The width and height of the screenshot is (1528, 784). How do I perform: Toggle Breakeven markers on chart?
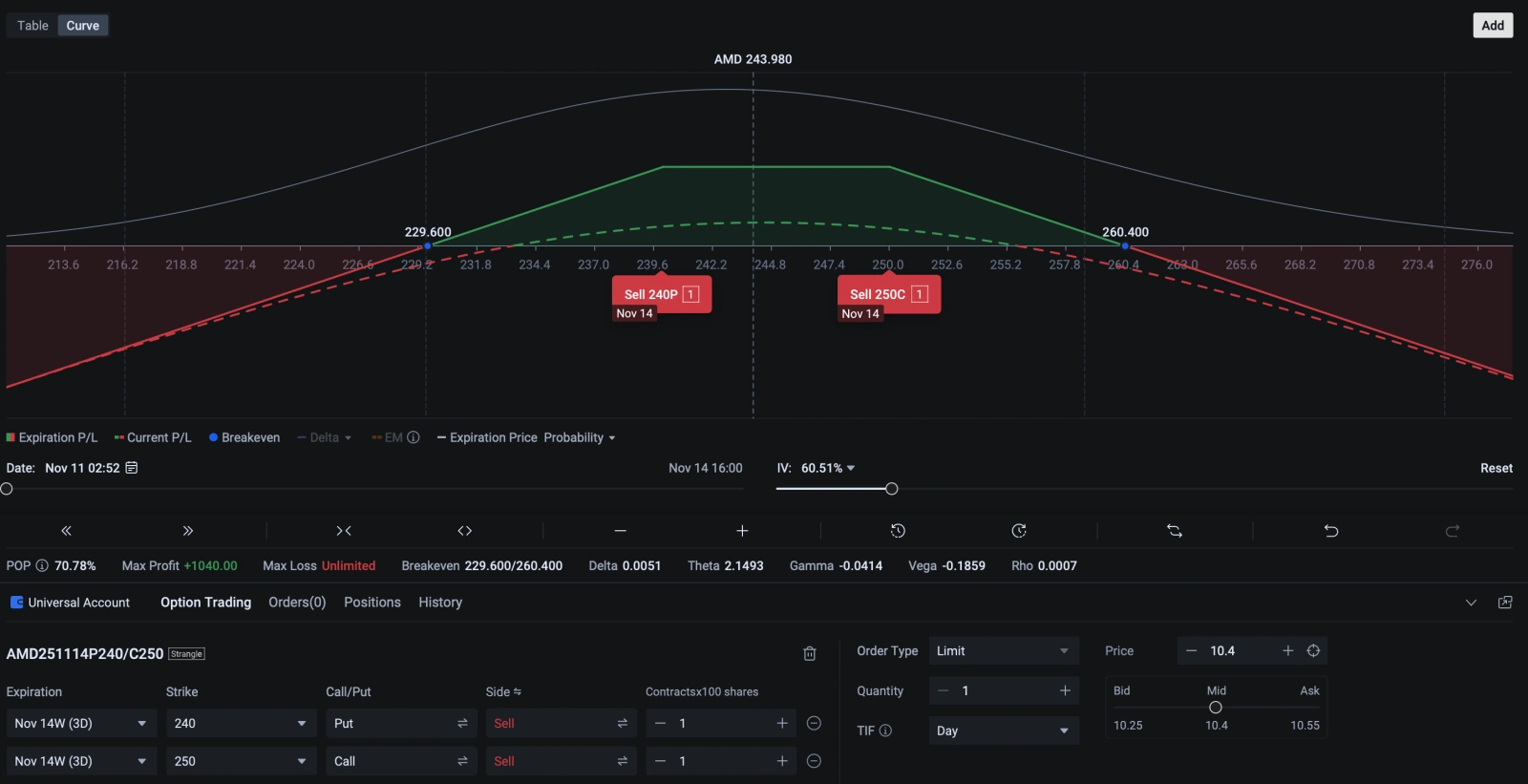coord(244,437)
